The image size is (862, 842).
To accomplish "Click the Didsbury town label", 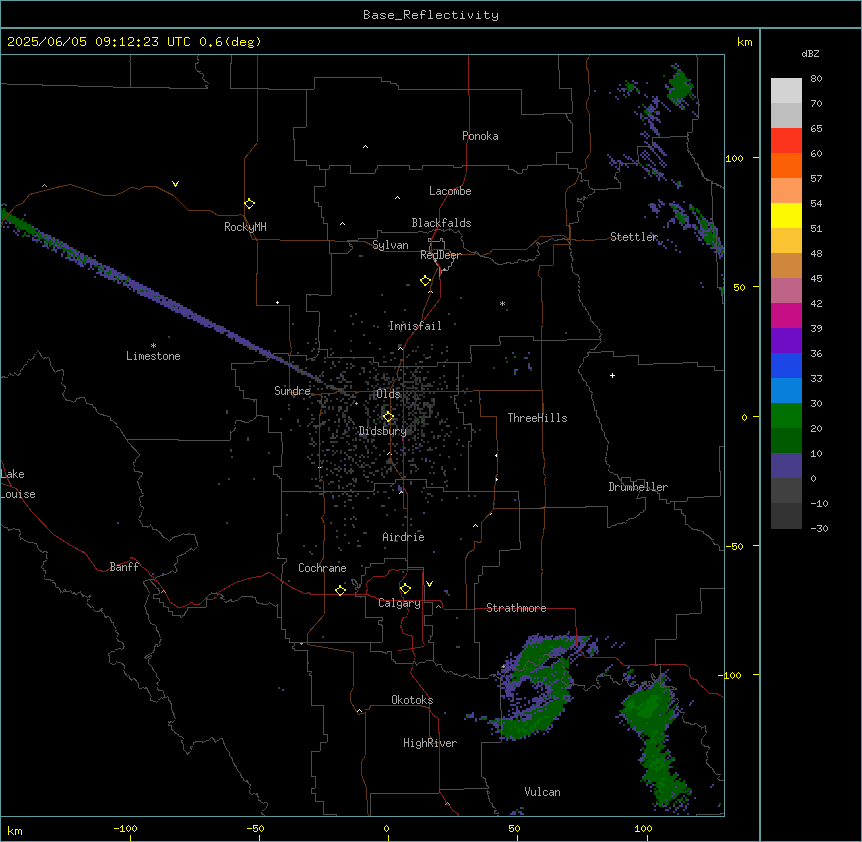I will coord(383,431).
